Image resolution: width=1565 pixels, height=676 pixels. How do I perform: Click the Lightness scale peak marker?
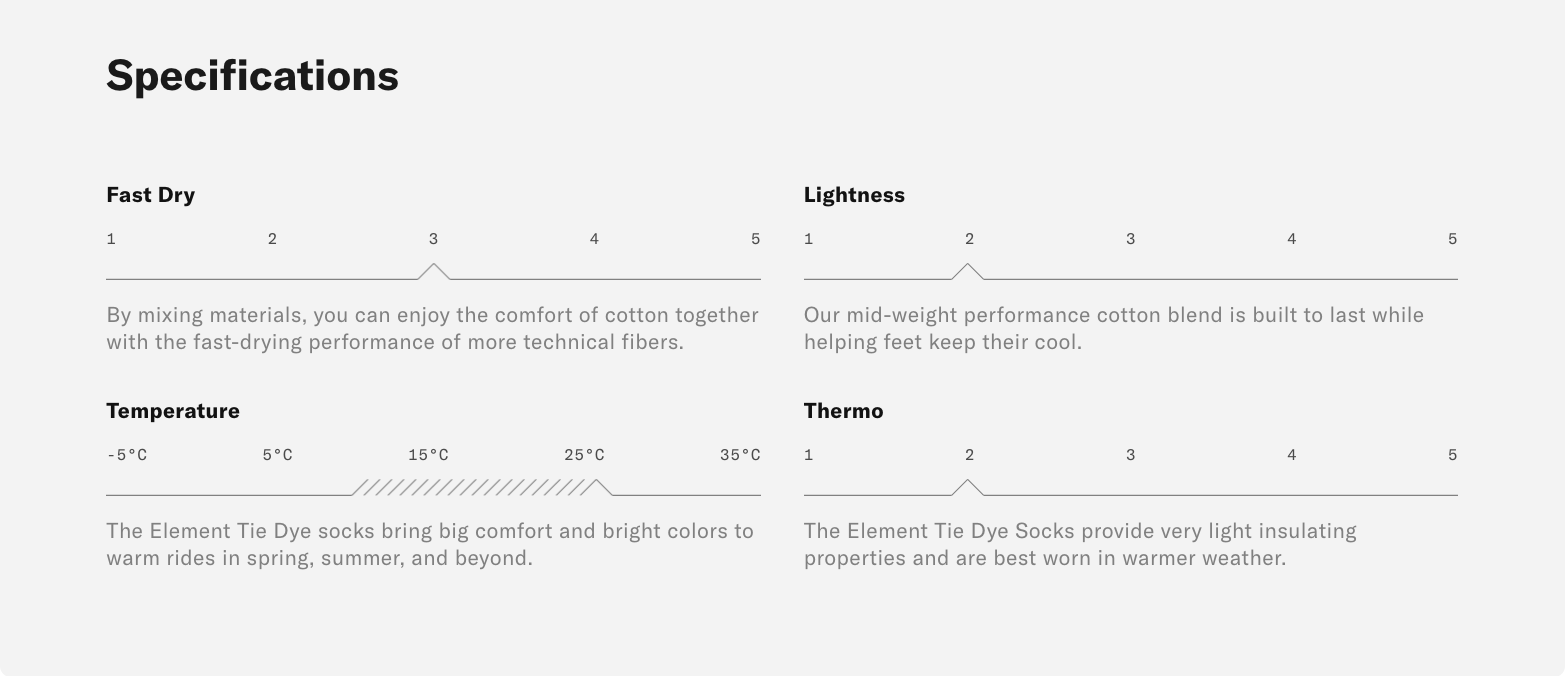coord(968,271)
